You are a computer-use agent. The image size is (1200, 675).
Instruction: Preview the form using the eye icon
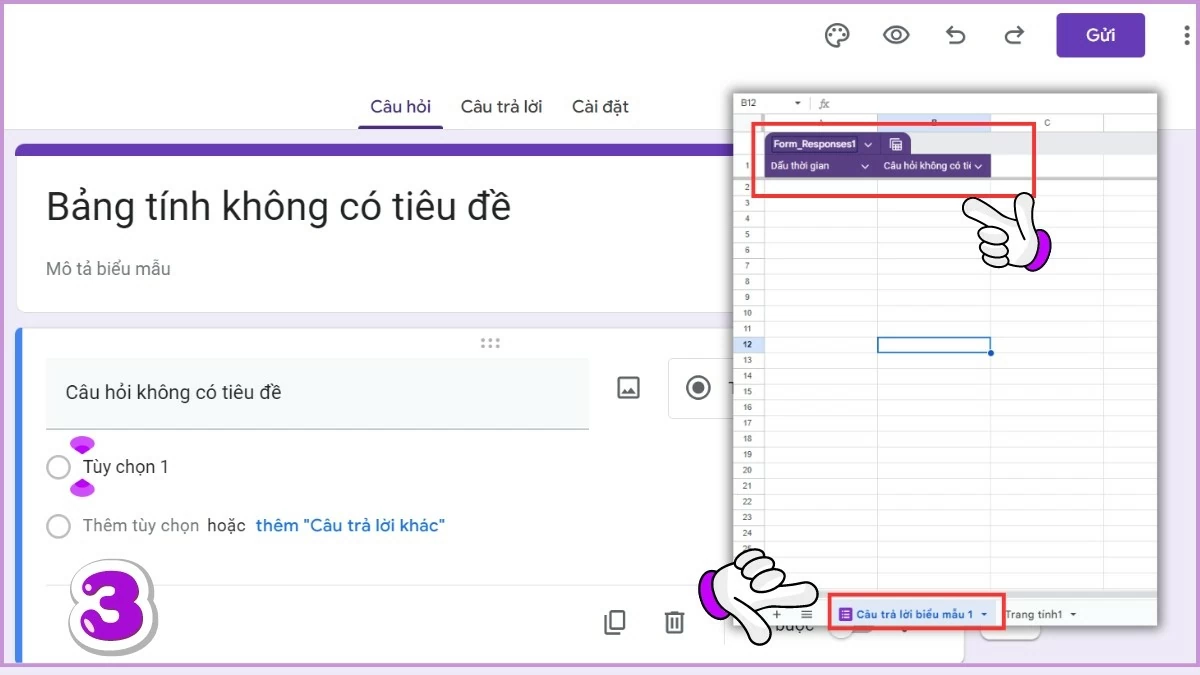896,34
